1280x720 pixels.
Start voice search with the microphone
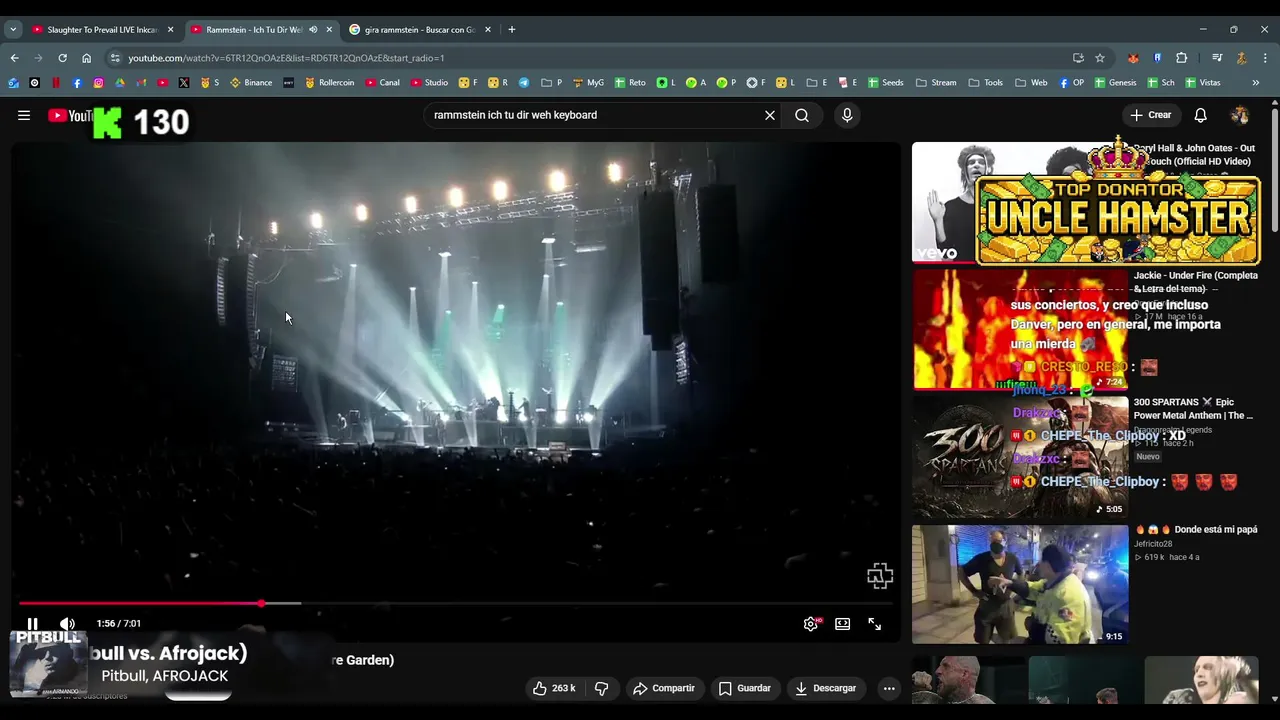pyautogui.click(x=847, y=115)
